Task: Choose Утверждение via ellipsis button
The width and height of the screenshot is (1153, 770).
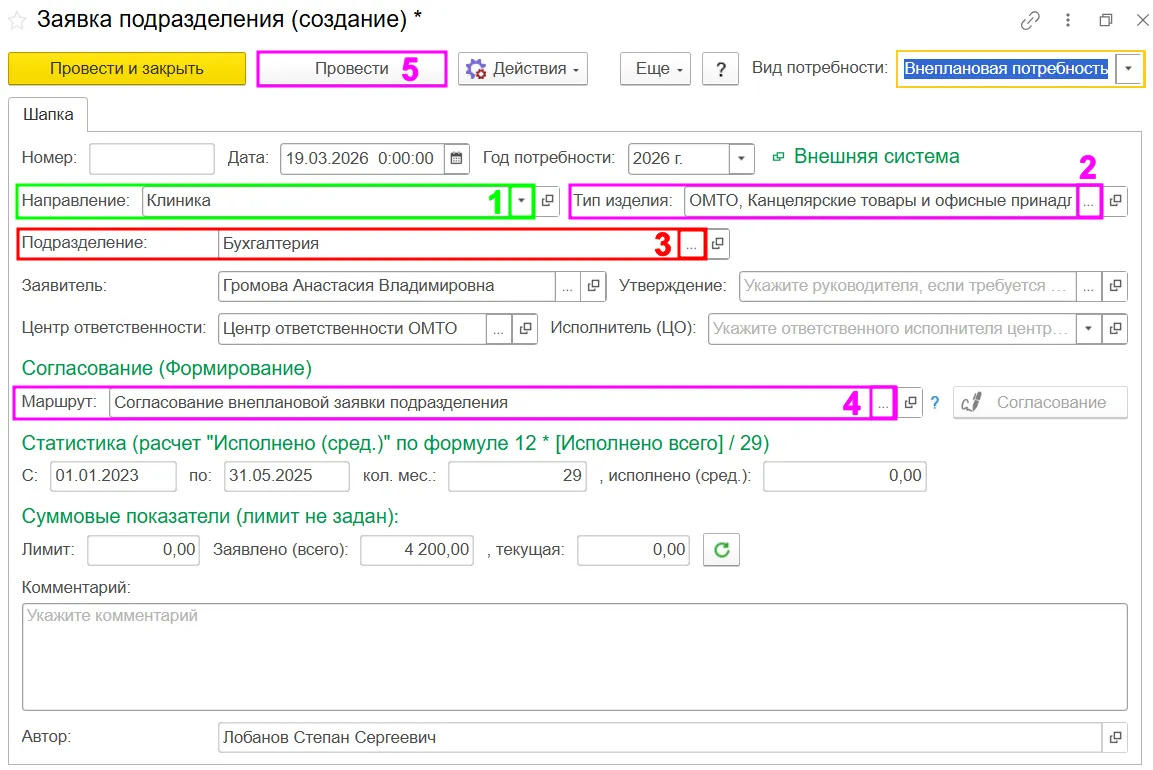Action: 1089,286
